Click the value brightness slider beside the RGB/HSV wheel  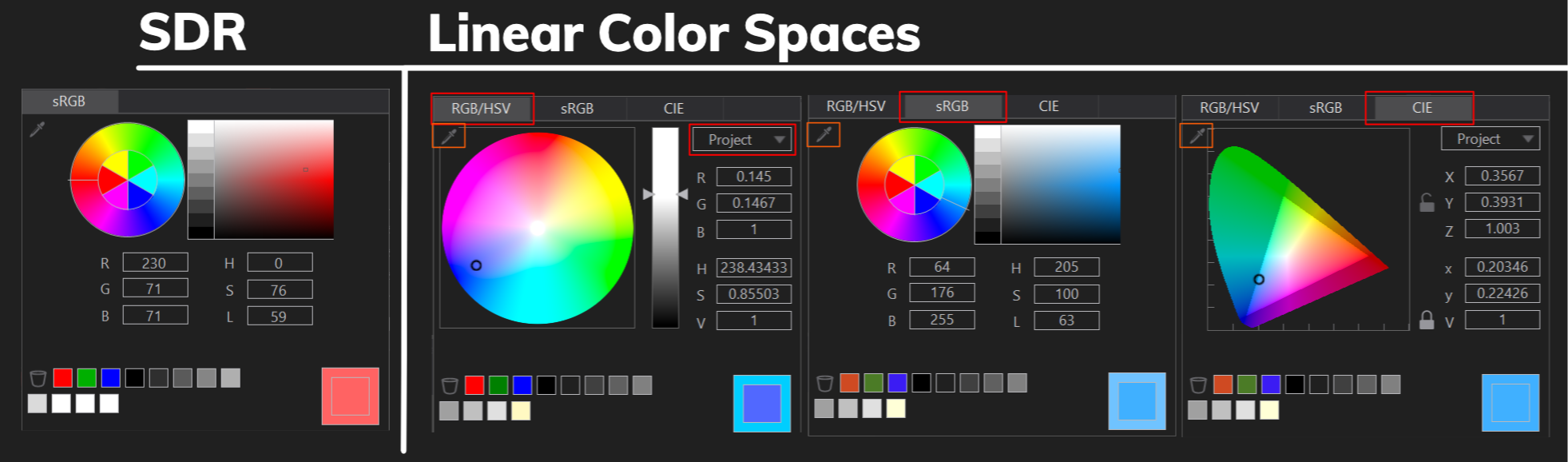pyautogui.click(x=665, y=227)
